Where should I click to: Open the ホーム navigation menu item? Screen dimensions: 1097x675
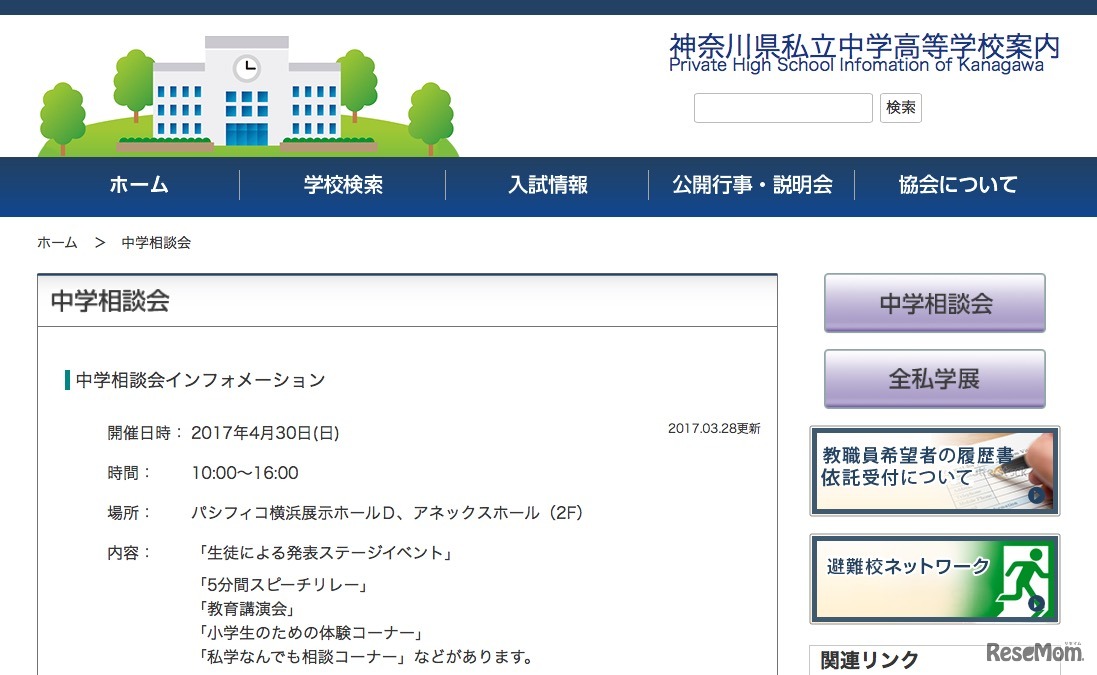(x=138, y=186)
